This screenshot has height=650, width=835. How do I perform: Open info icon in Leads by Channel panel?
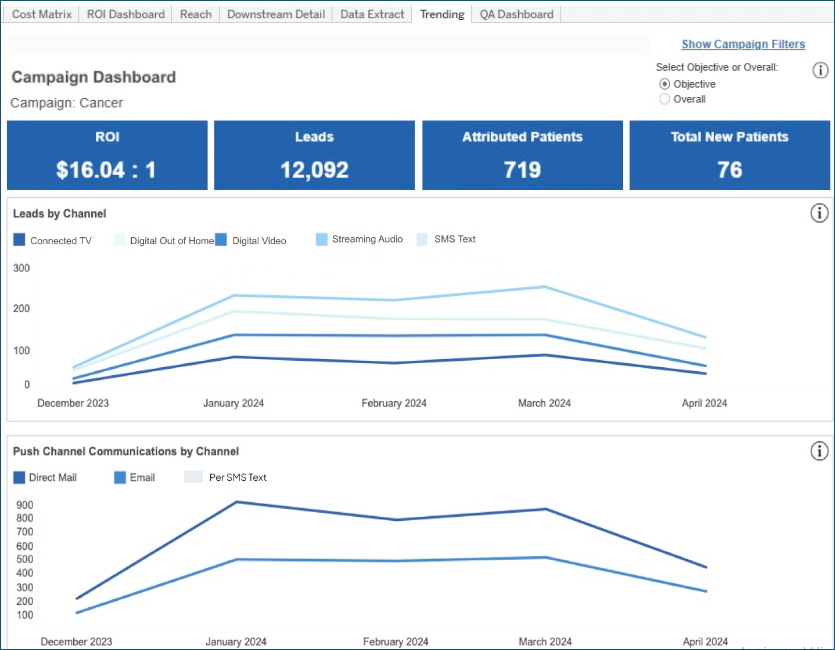point(819,213)
